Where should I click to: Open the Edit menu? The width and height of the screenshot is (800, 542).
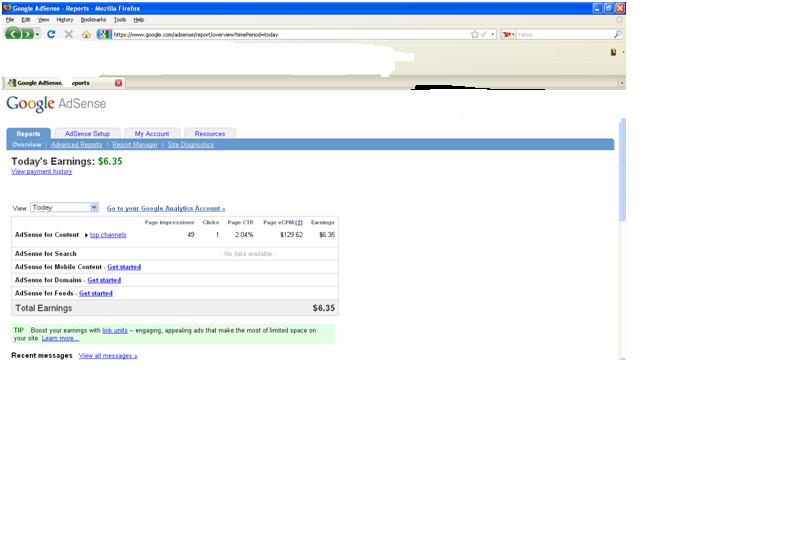pos(26,20)
